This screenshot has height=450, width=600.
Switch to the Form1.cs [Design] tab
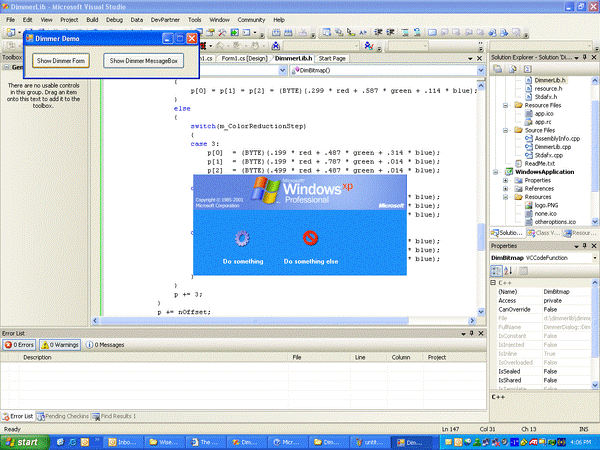coord(244,59)
